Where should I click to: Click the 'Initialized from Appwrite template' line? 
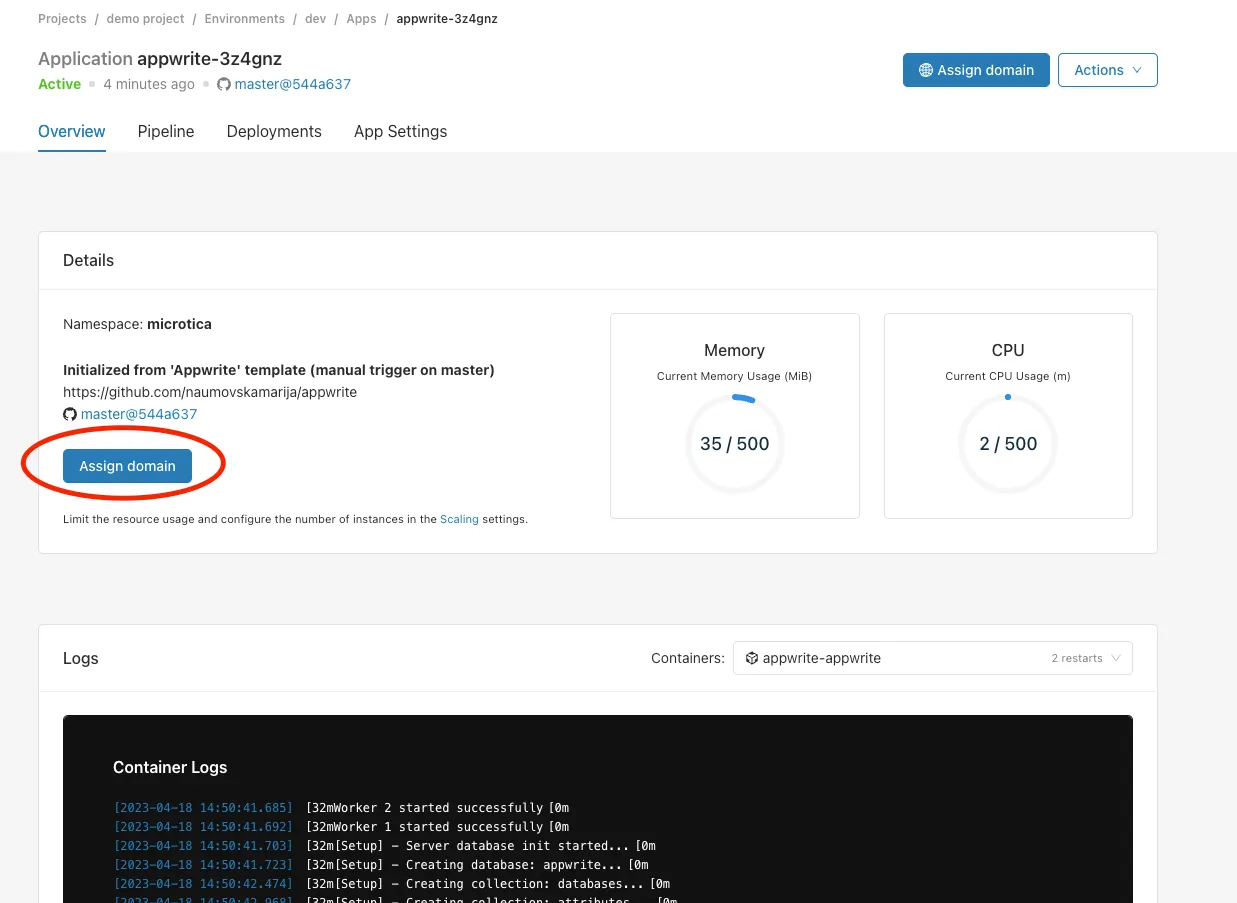pyautogui.click(x=279, y=370)
